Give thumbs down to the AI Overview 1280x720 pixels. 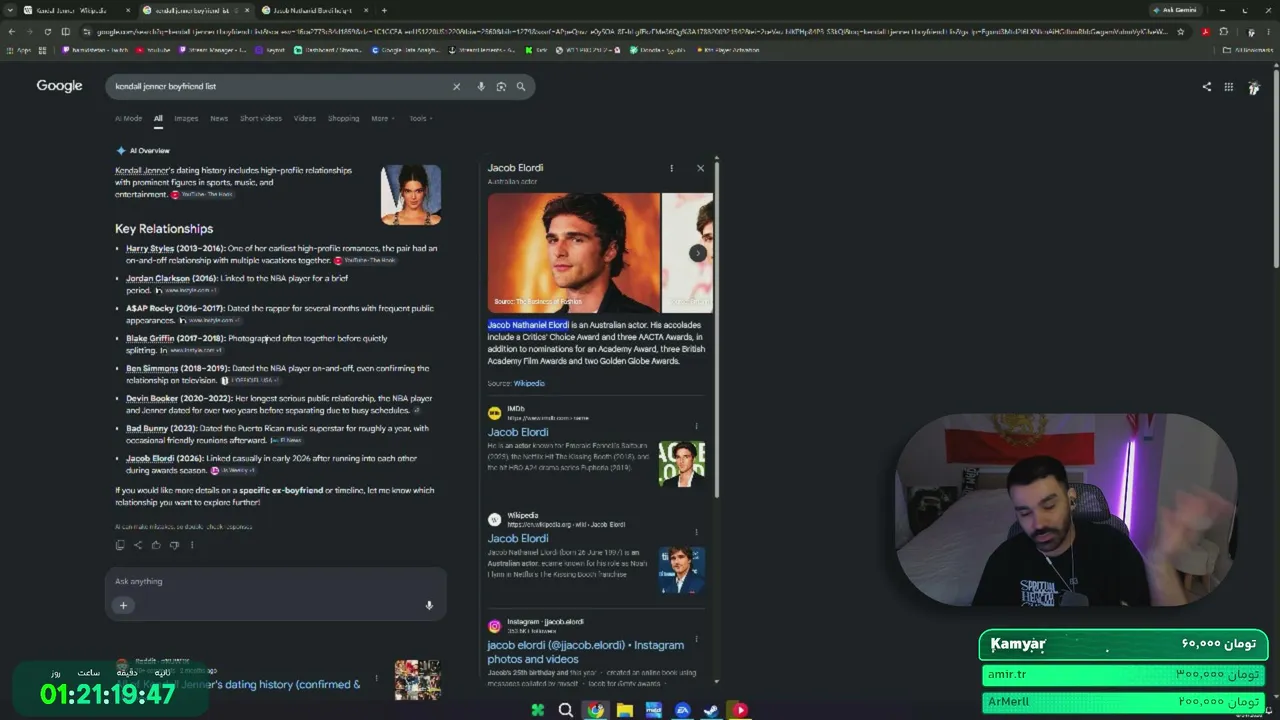pos(174,545)
